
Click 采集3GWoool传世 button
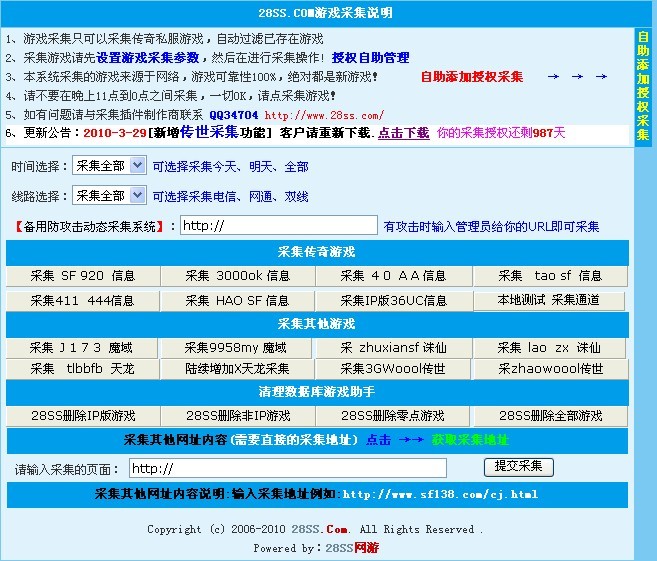coord(393,369)
